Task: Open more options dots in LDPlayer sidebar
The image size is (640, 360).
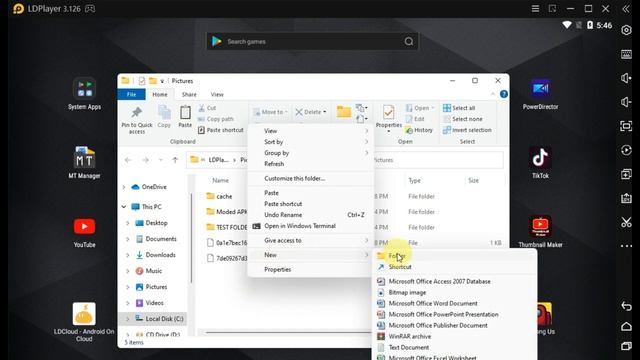Action: click(626, 246)
